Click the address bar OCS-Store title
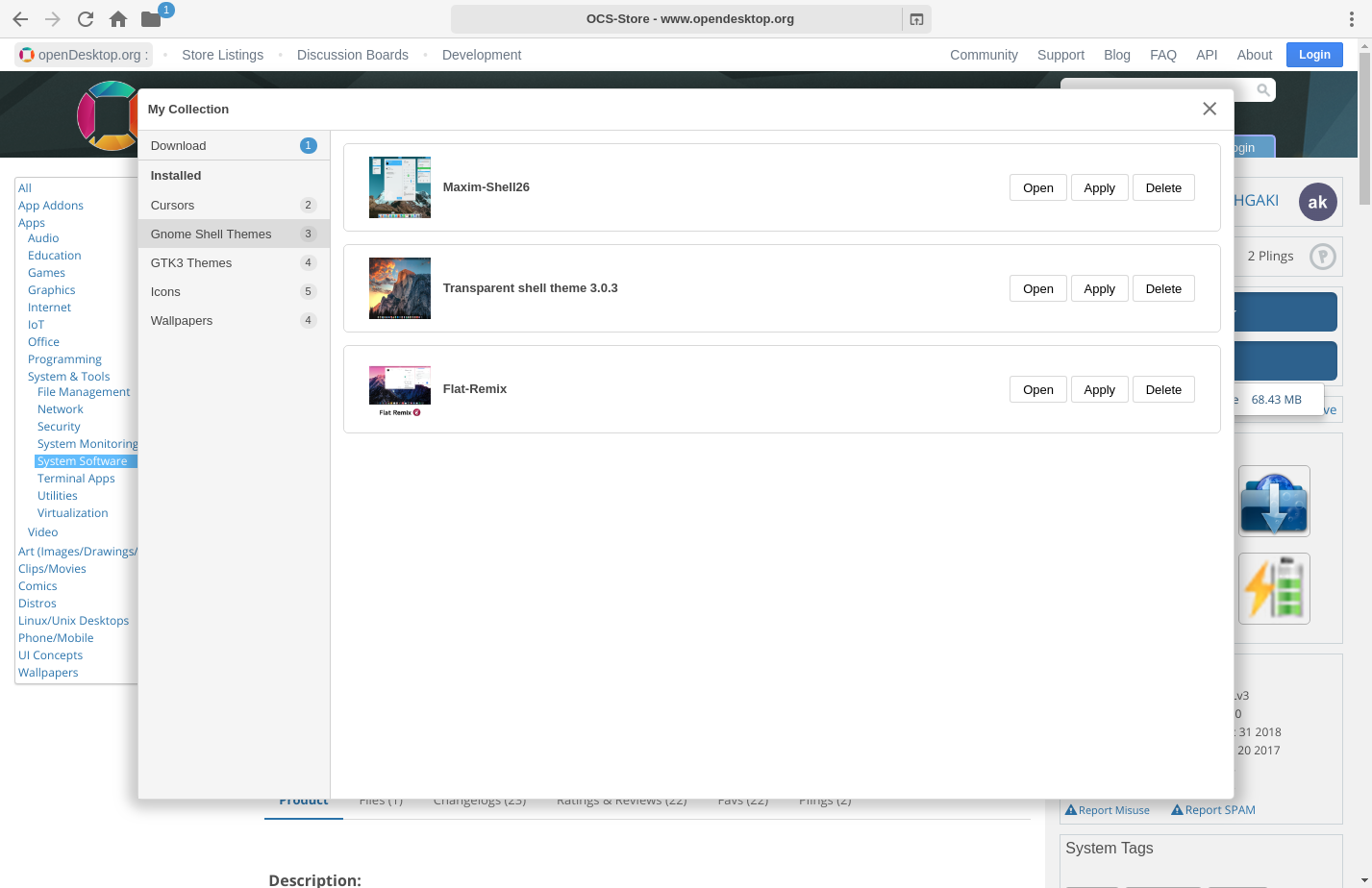 tap(689, 19)
